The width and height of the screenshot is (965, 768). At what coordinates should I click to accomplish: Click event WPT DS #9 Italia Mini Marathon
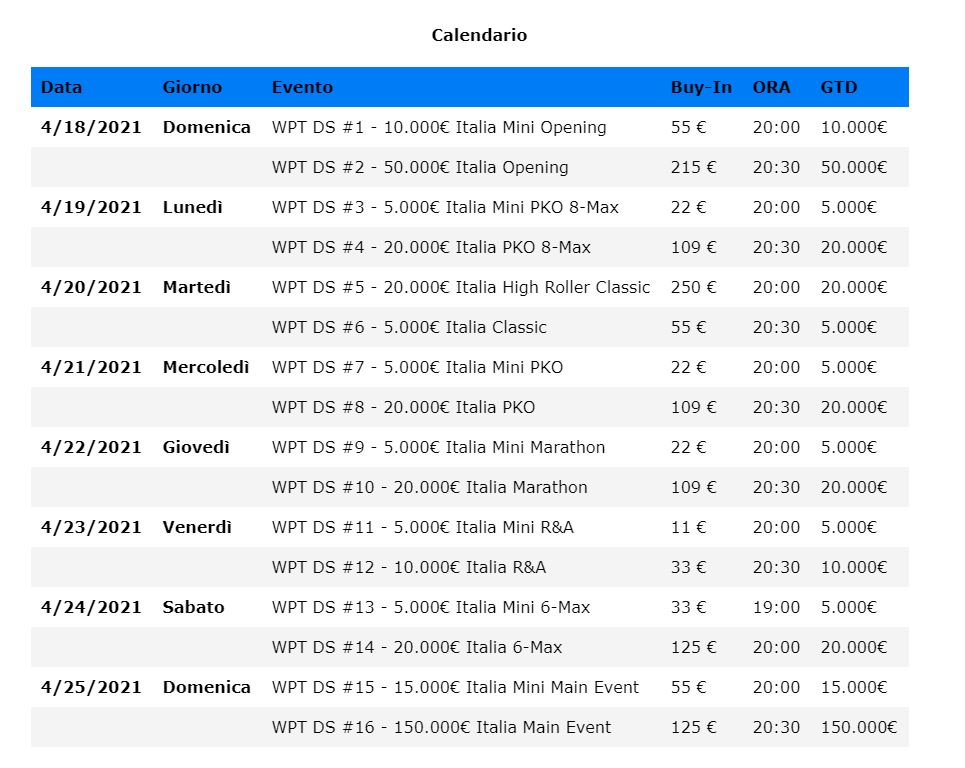click(x=438, y=447)
